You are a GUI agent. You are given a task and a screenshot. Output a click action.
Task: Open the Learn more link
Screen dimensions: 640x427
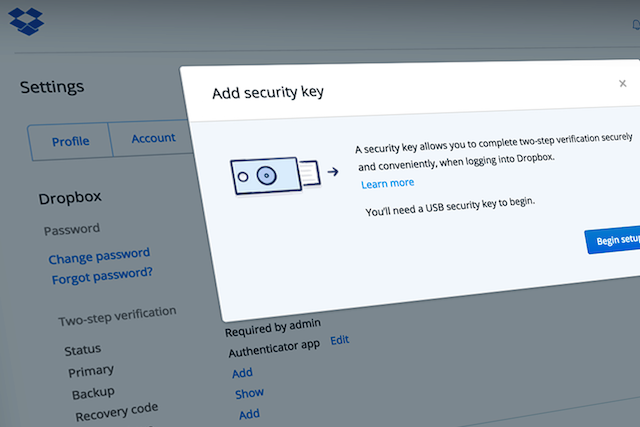(387, 183)
